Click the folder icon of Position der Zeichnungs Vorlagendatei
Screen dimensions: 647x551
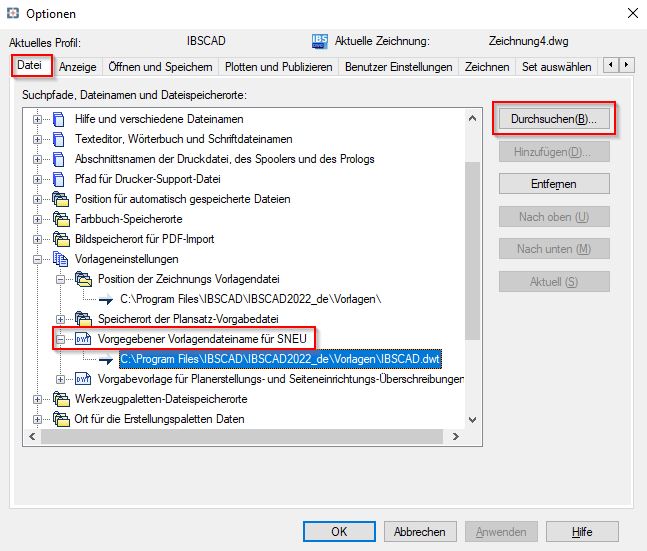pyautogui.click(x=84, y=279)
